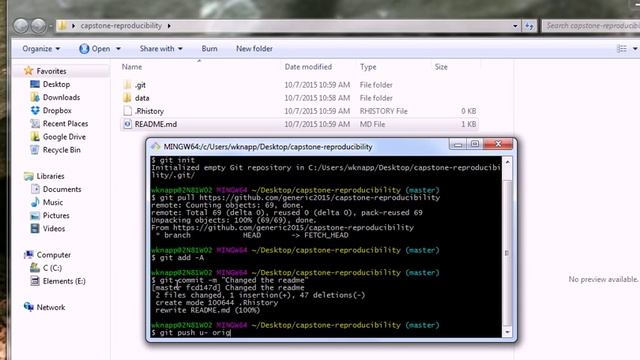Sort files by the Name column
This screenshot has width=640, height=360.
(132, 67)
